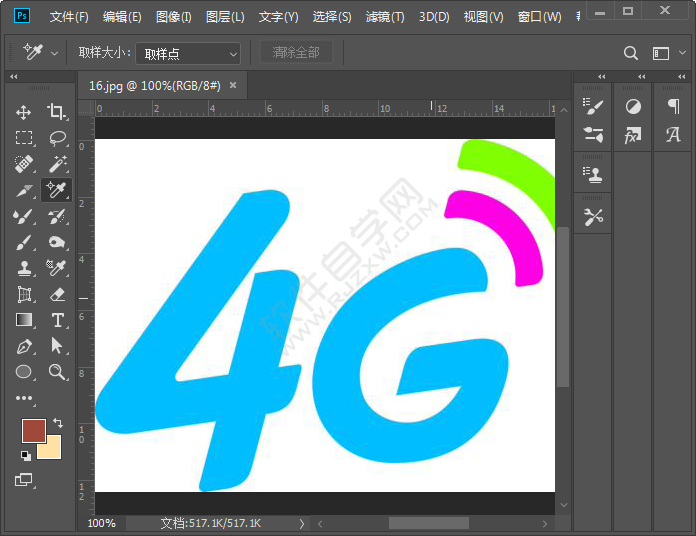This screenshot has width=696, height=536.
Task: Click the 清除全部 button
Action: click(x=296, y=52)
